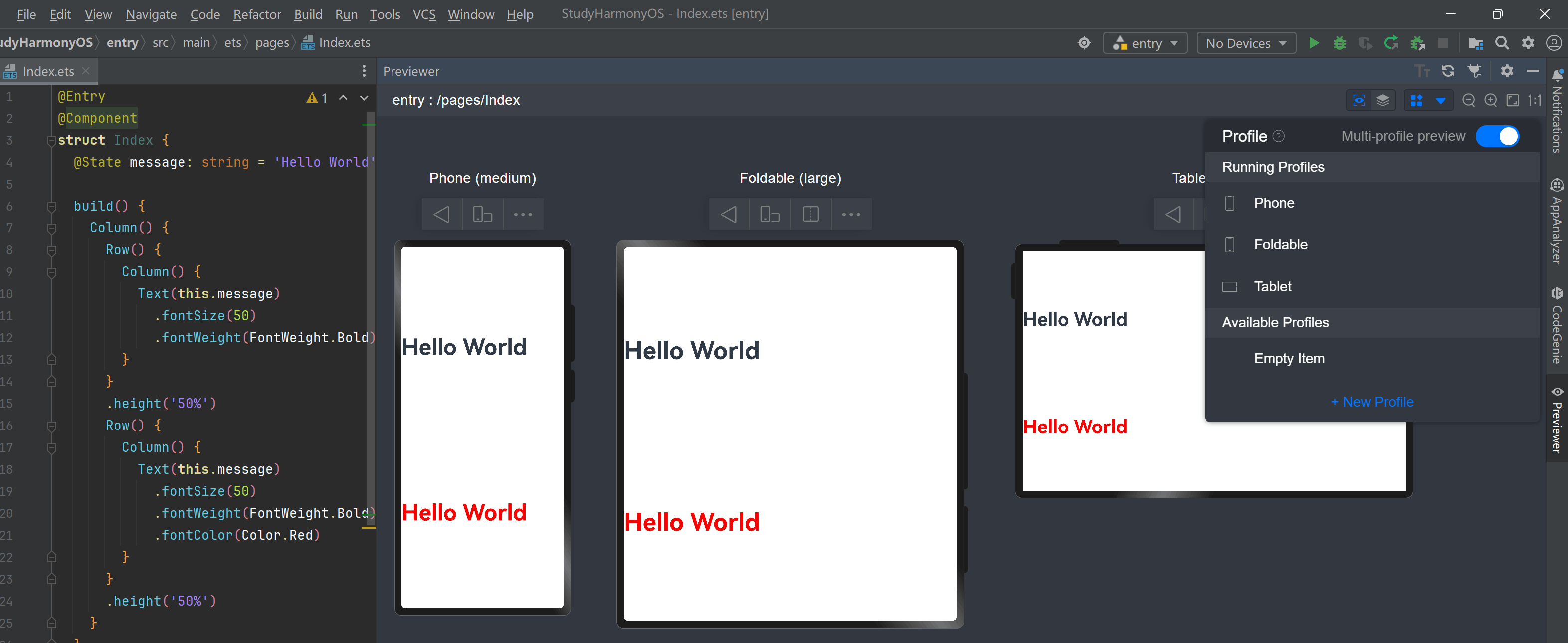Click the pages breadcrumb
The width and height of the screenshot is (1568, 643).
point(272,42)
